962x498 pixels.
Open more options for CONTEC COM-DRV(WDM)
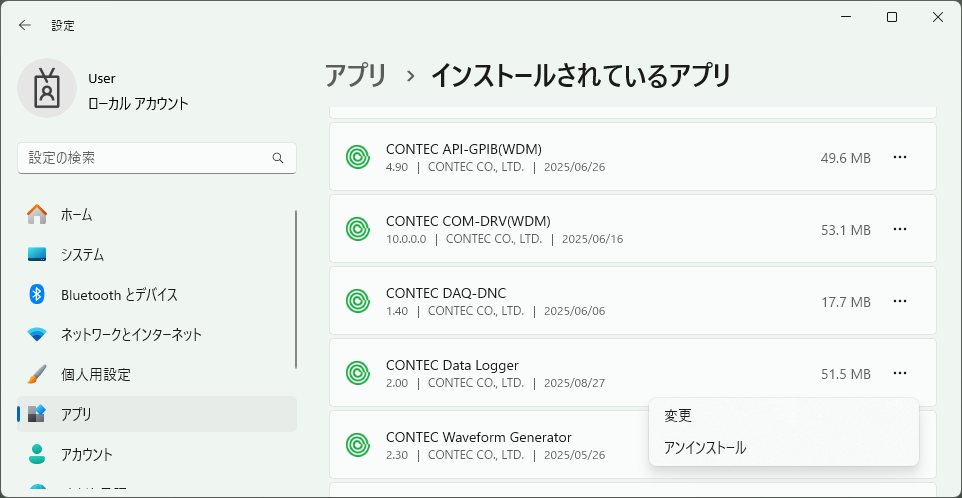pyautogui.click(x=900, y=229)
